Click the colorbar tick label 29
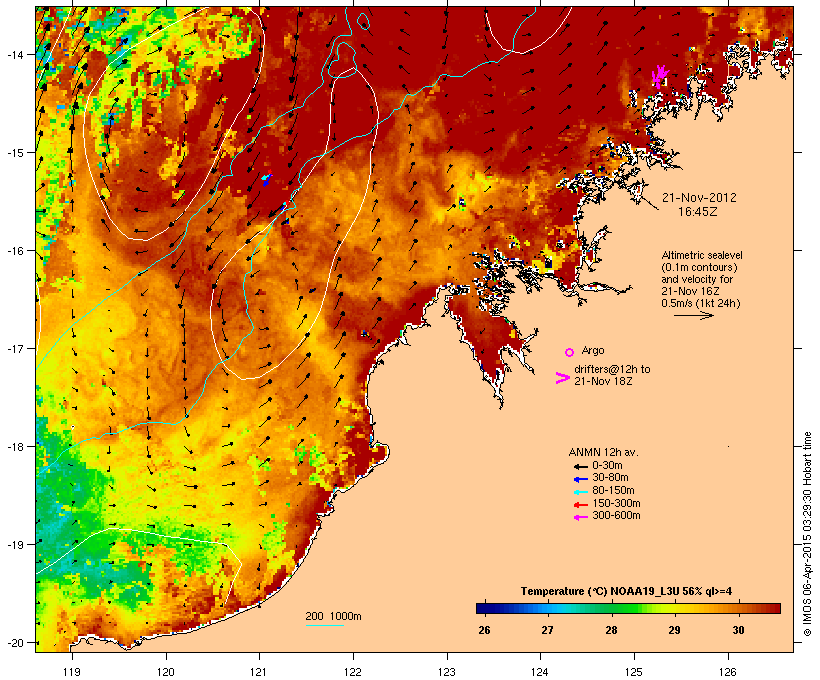The width and height of the screenshot is (820, 680). pyautogui.click(x=675, y=630)
